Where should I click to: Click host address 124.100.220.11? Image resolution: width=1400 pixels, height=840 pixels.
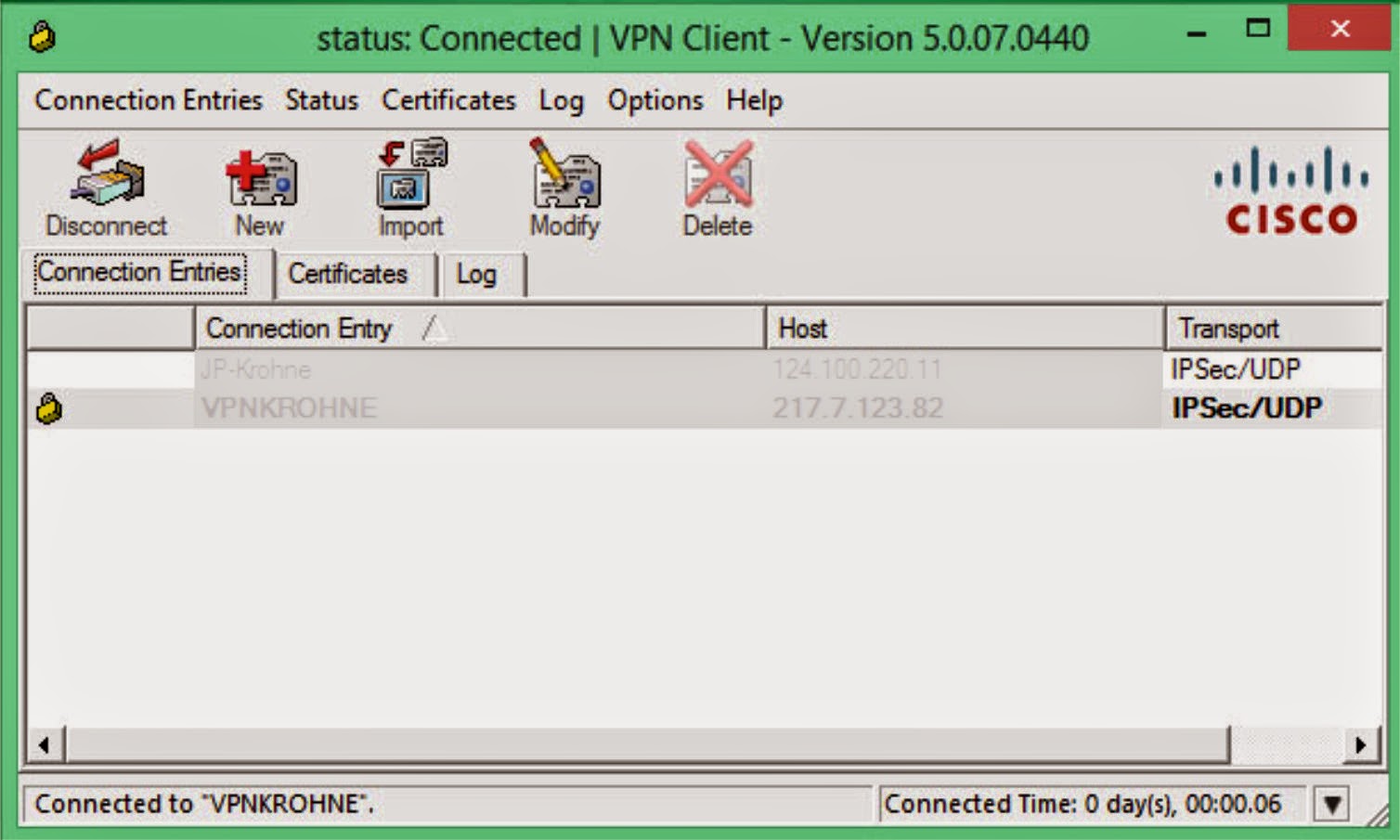[x=857, y=369]
